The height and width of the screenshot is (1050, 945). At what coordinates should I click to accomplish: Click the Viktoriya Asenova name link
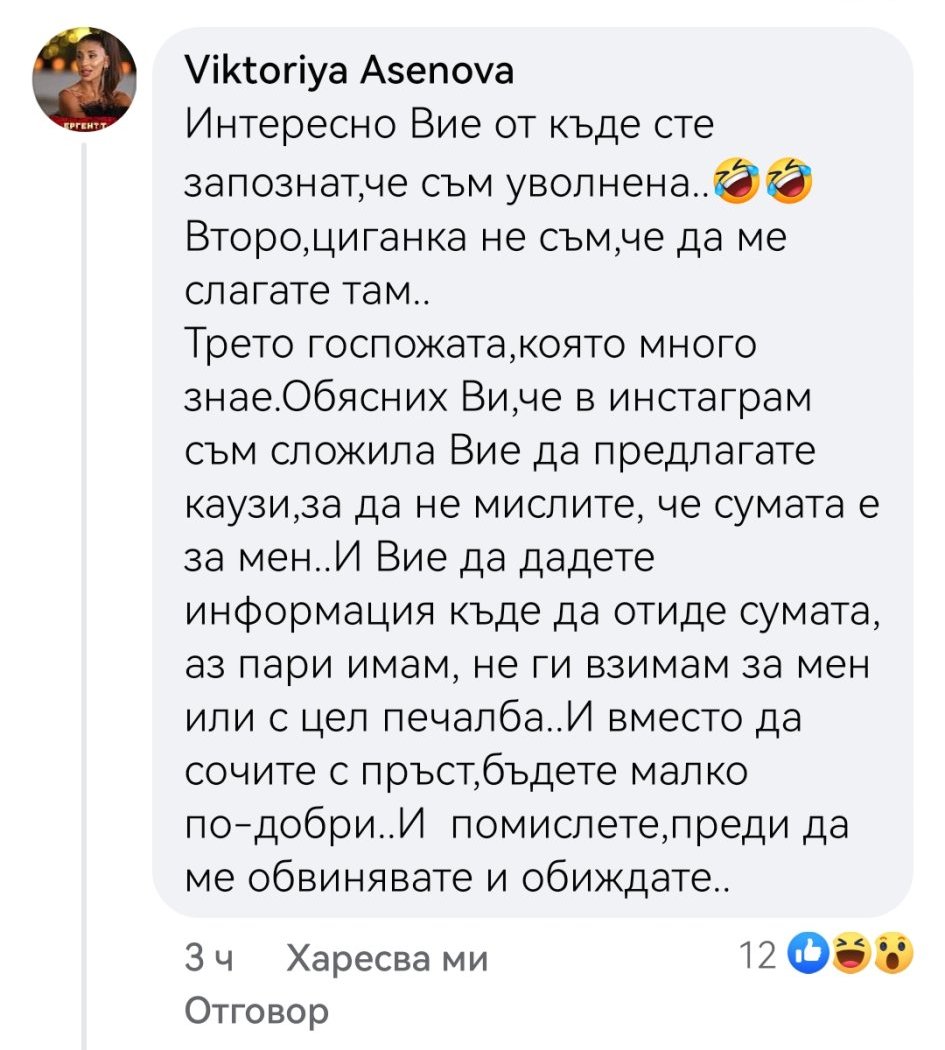click(350, 71)
